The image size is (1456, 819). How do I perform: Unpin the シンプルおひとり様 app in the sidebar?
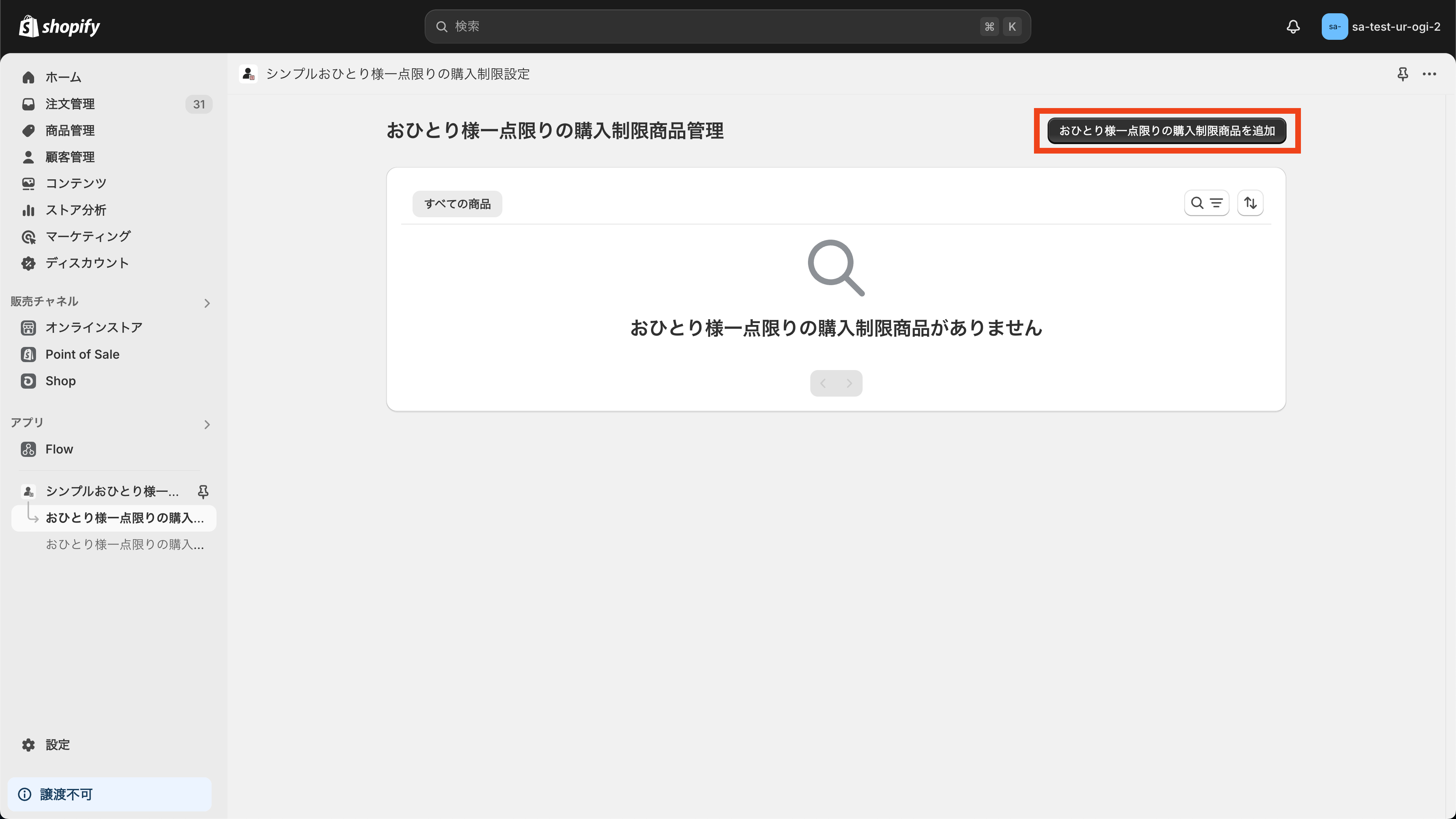(202, 492)
